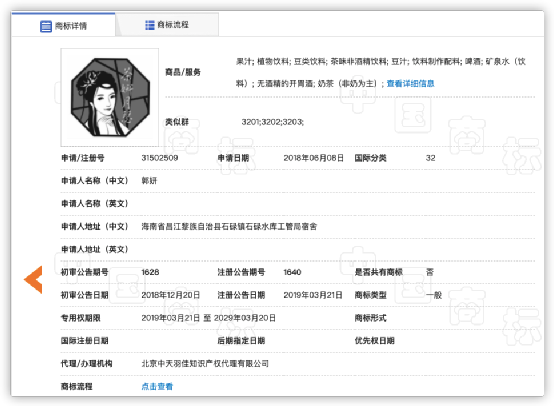
Task: Click the orange left arrow icon
Action: coord(33,280)
